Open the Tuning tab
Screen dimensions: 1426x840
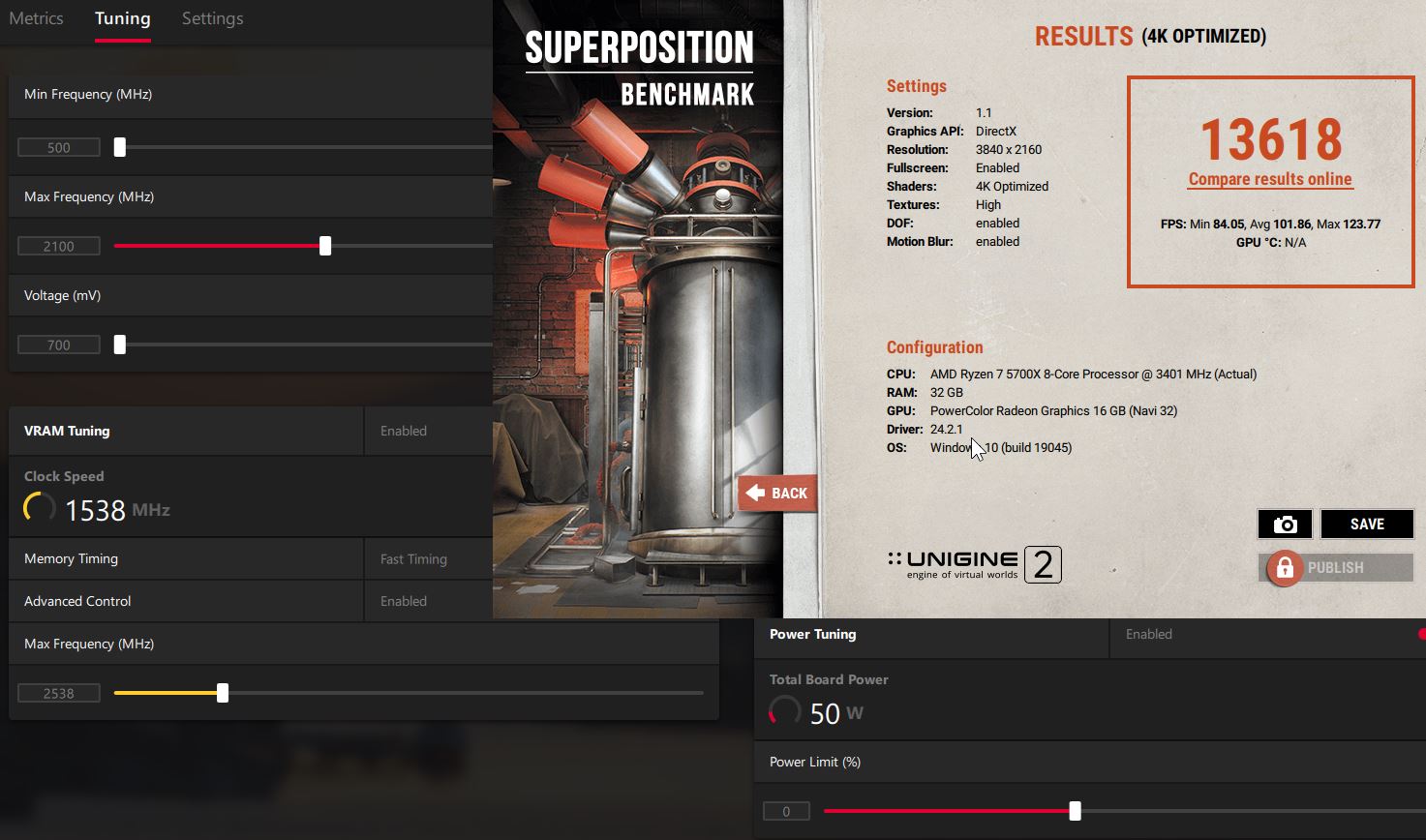(123, 18)
